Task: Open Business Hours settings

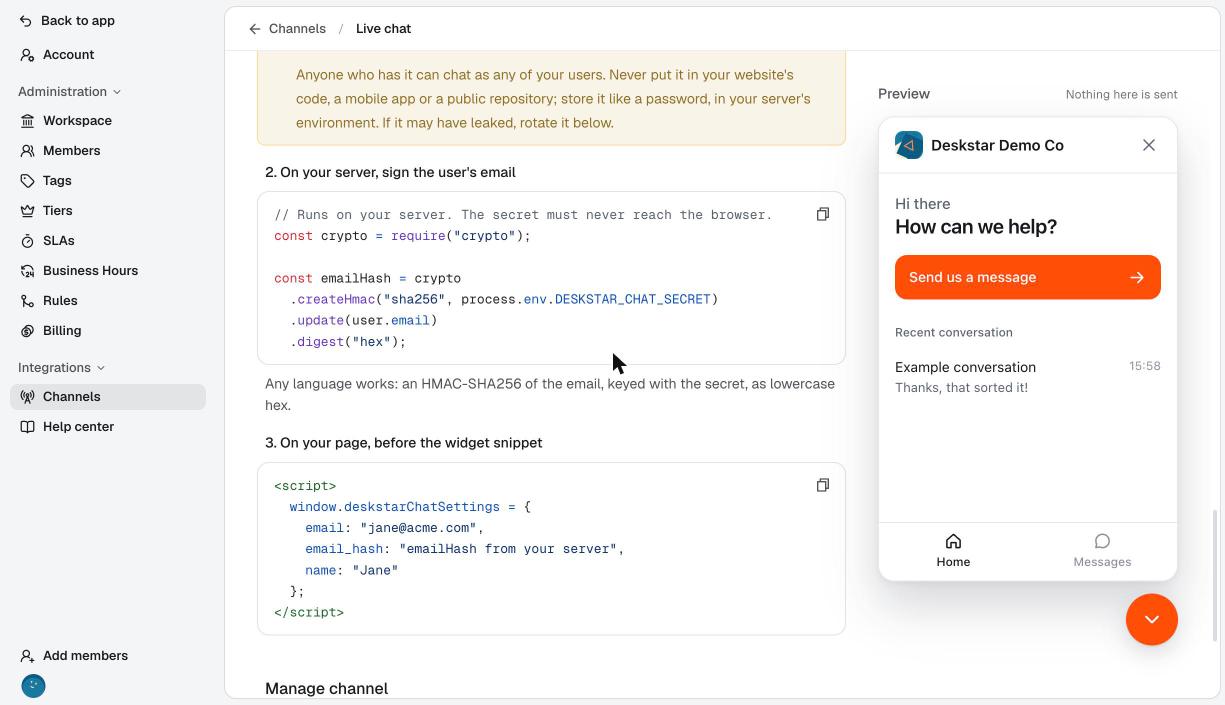Action: point(108,271)
